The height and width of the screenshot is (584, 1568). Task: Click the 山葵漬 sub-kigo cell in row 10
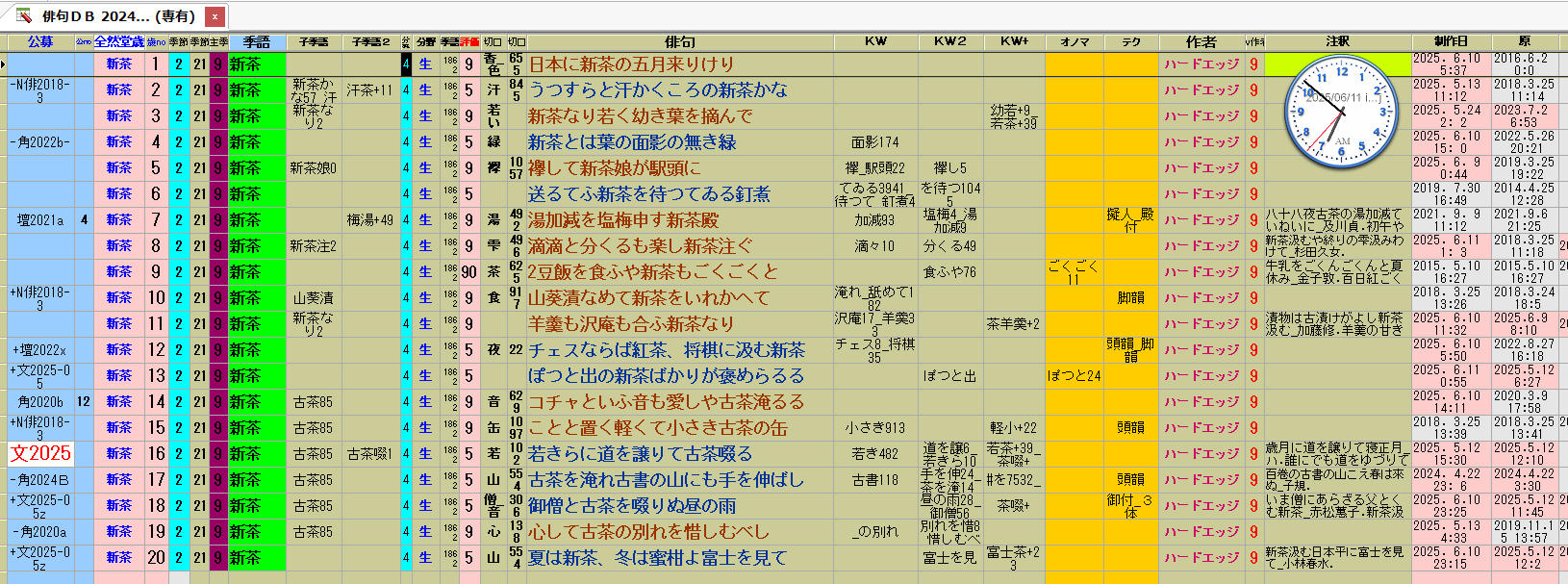point(314,298)
